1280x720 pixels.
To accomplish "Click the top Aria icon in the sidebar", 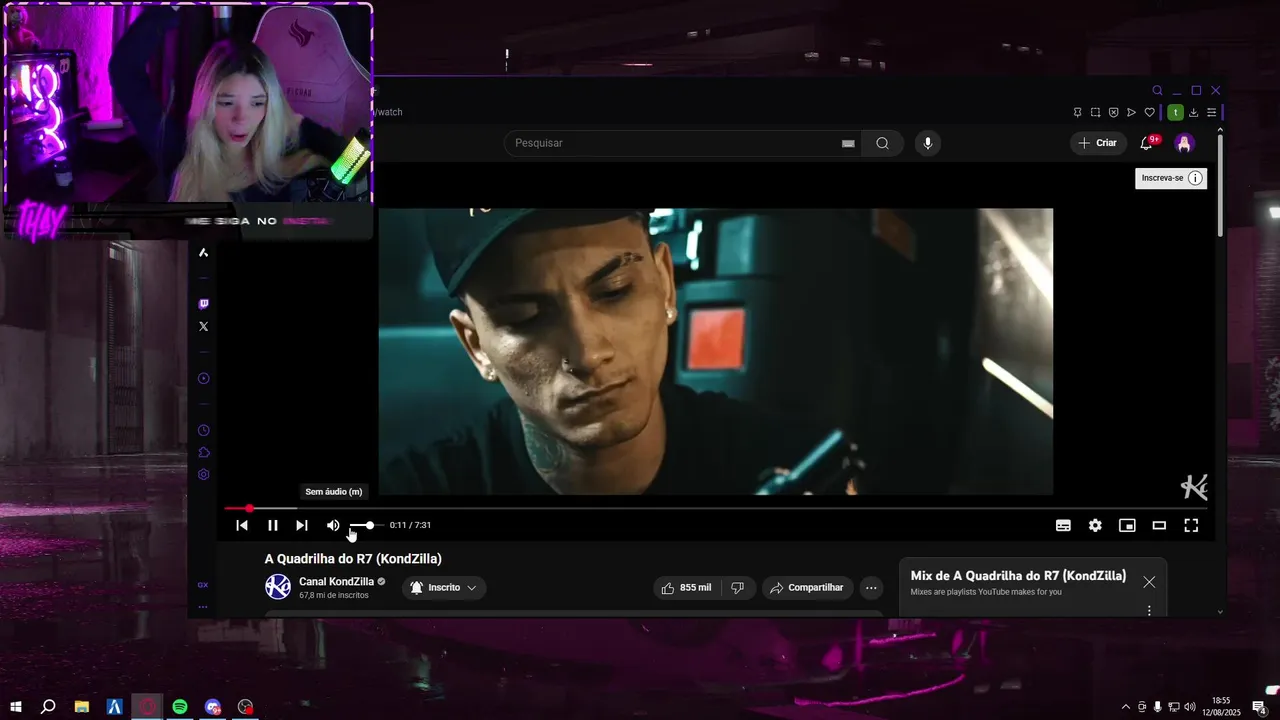I will [203, 252].
